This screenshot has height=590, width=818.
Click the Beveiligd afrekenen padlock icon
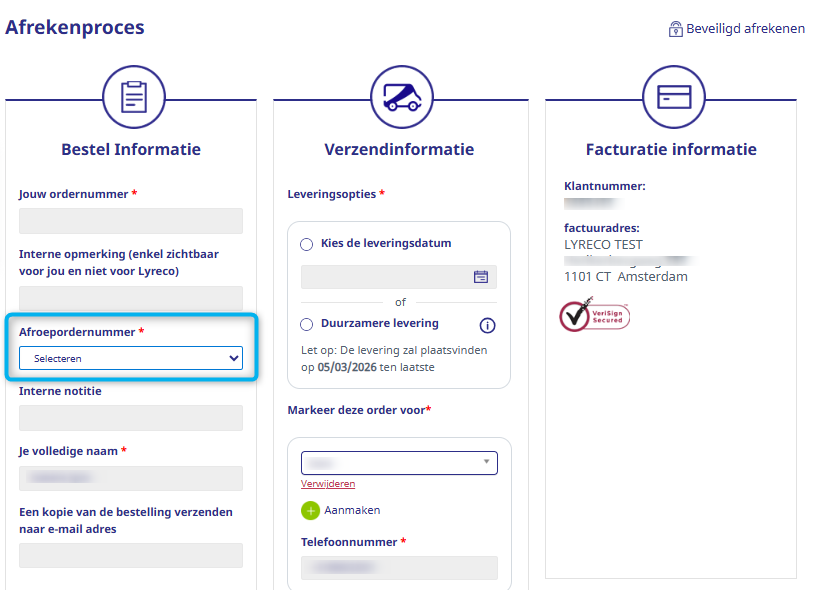coord(676,29)
